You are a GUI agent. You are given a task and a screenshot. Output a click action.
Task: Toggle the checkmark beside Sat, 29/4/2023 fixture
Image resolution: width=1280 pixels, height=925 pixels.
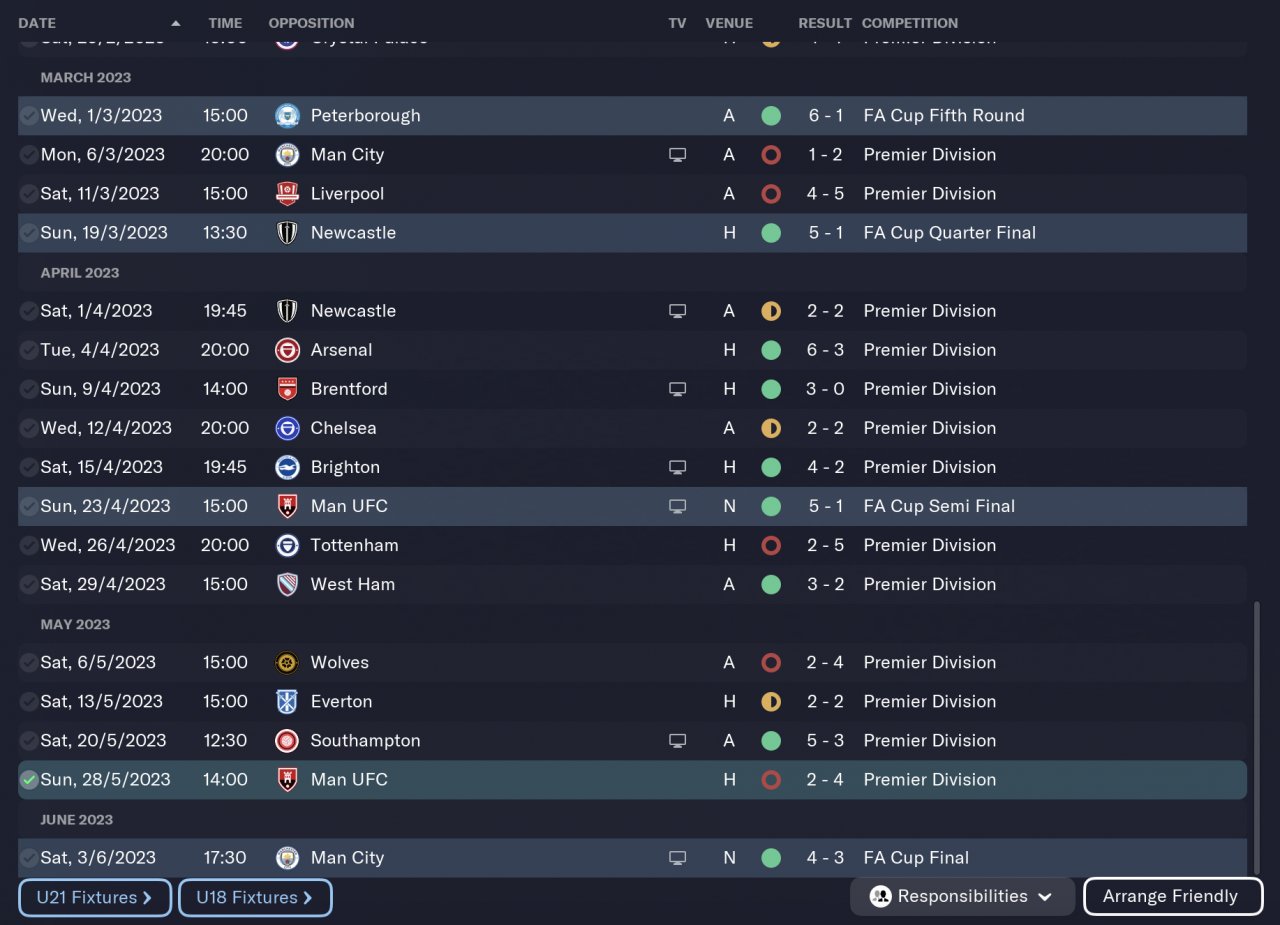[x=29, y=585]
